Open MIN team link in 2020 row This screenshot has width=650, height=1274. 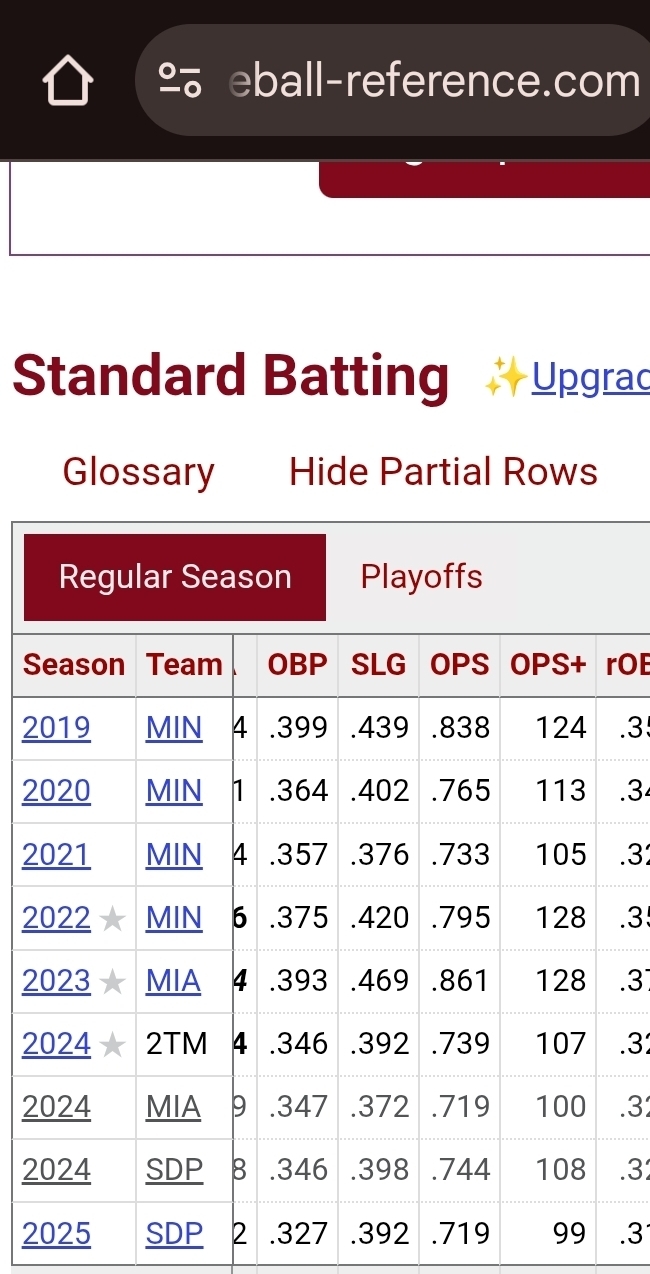(174, 791)
